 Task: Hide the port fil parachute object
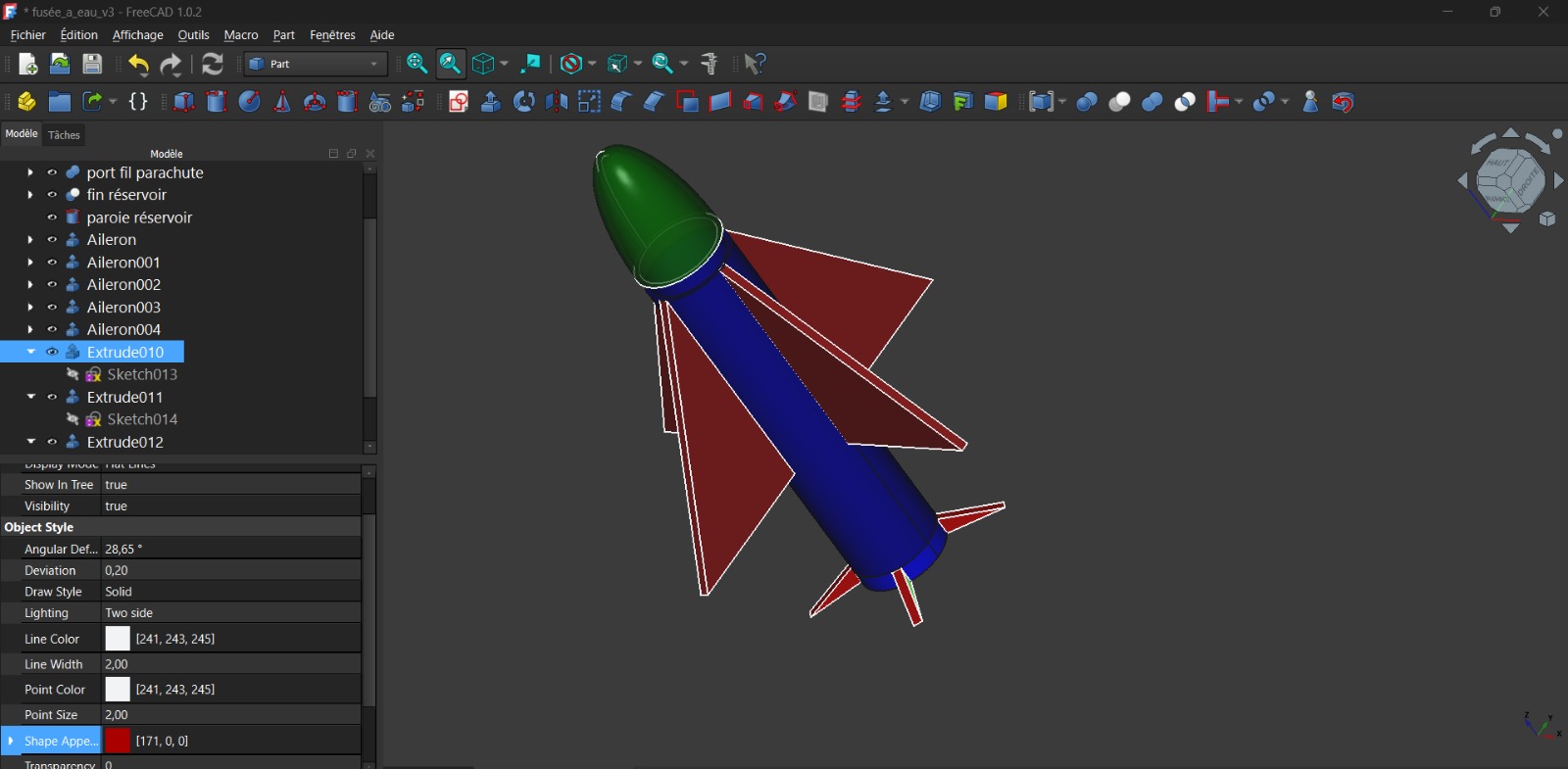tap(52, 172)
